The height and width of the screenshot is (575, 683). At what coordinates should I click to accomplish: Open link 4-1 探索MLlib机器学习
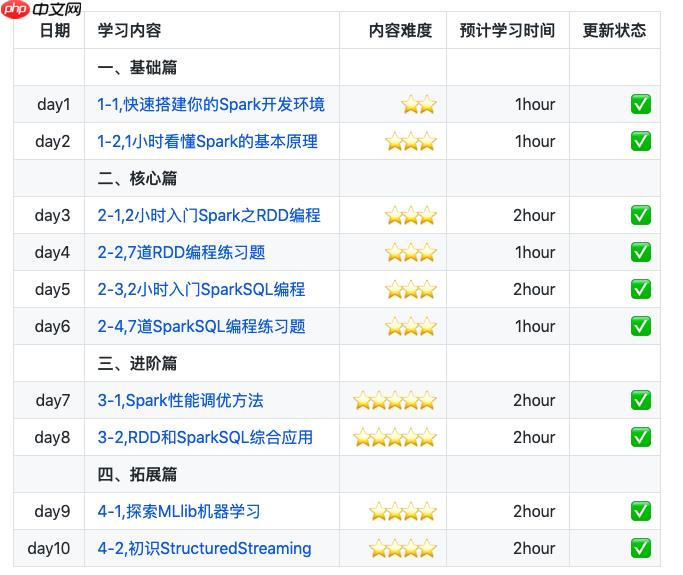tap(179, 512)
